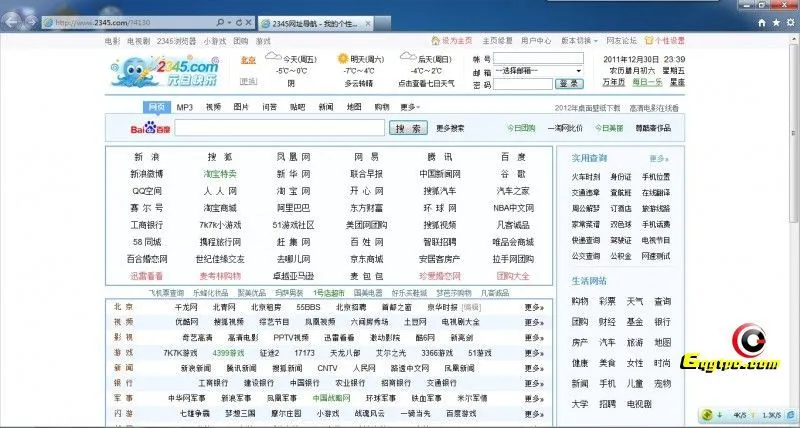Open the 电视剧 top navigation link
The height and width of the screenshot is (428, 800).
[x=139, y=41]
